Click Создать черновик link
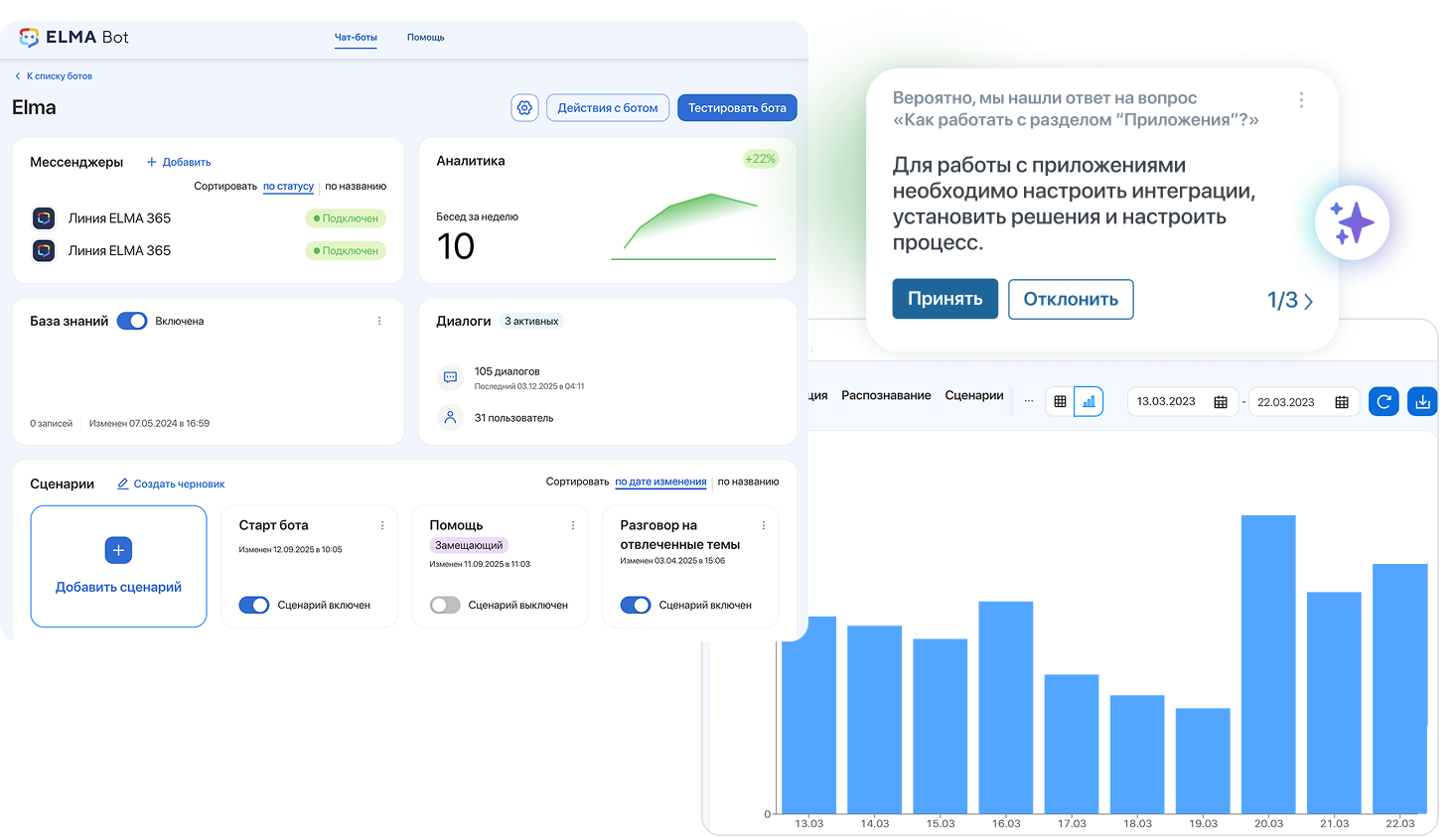1456x837 pixels. click(x=171, y=484)
